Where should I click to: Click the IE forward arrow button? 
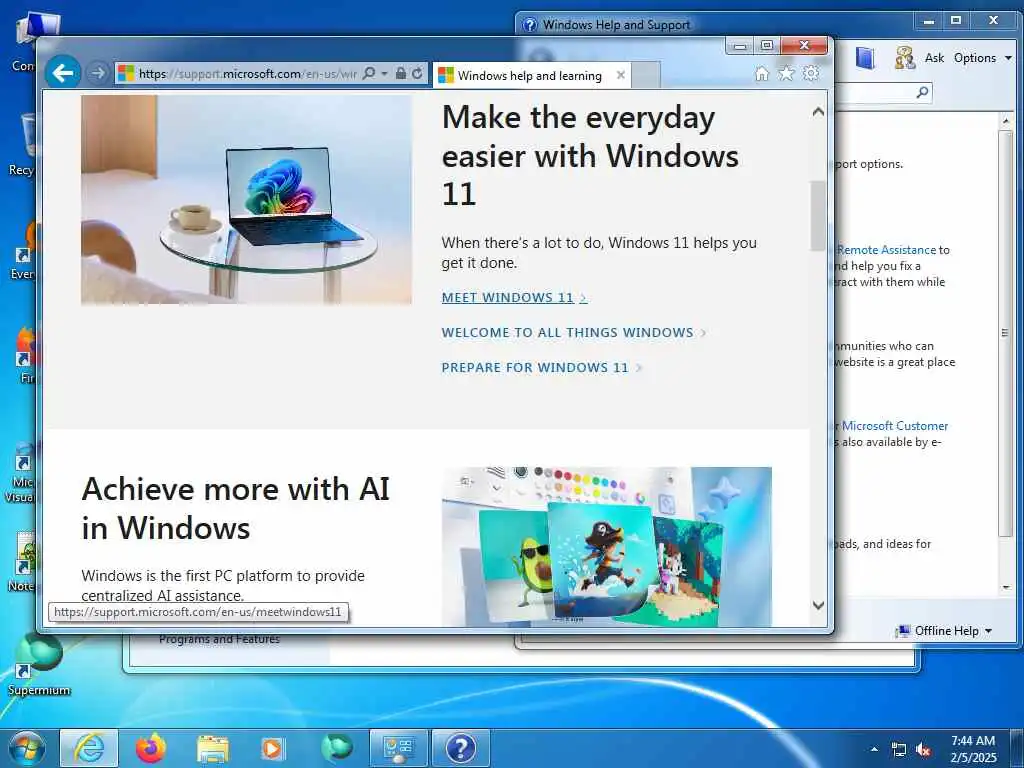pyautogui.click(x=98, y=72)
